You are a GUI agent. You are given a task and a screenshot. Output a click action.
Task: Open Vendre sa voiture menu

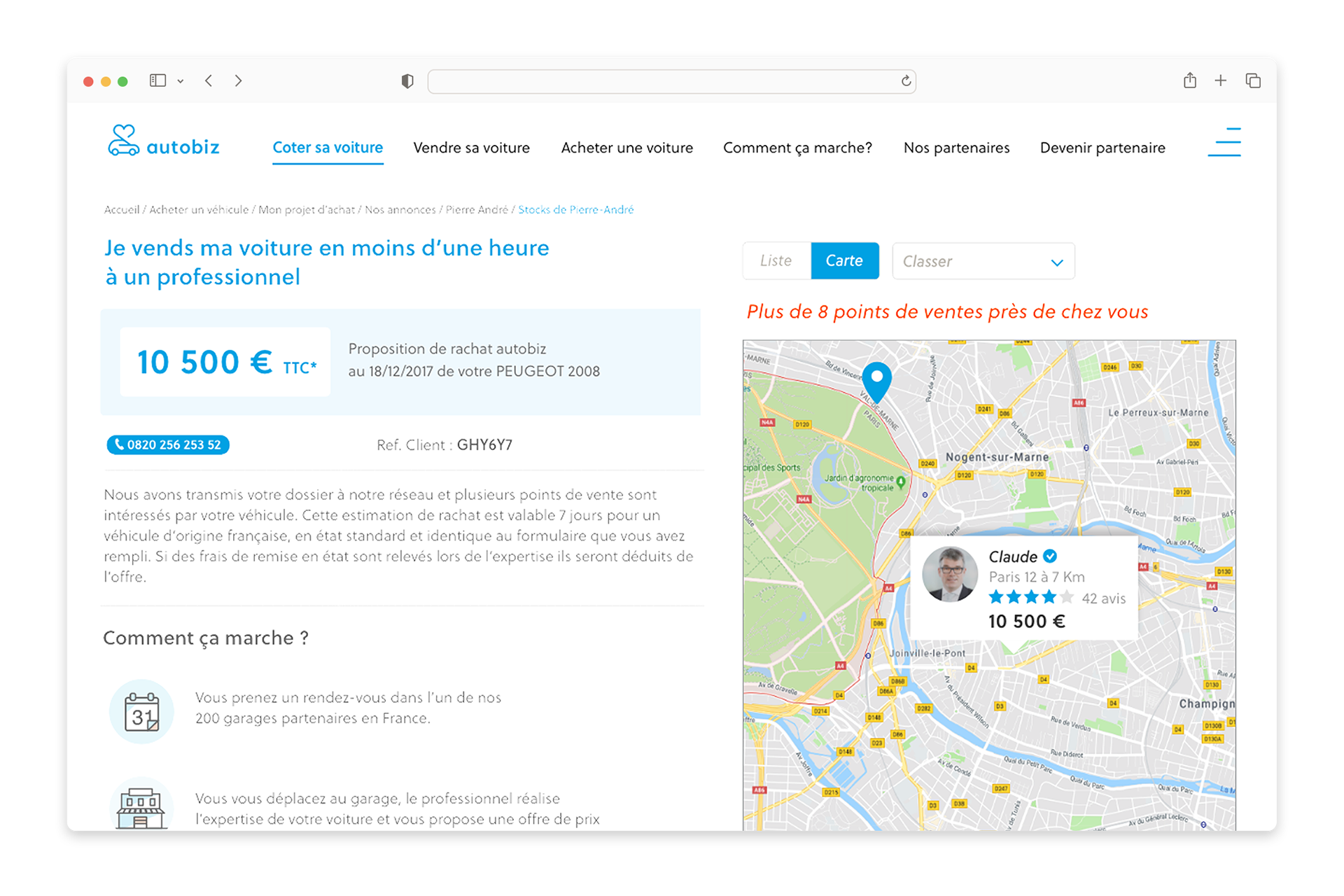(471, 148)
